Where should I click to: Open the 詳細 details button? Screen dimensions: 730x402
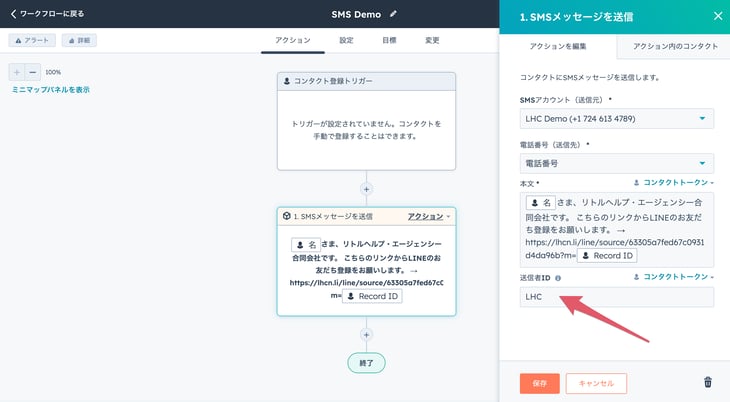point(79,41)
